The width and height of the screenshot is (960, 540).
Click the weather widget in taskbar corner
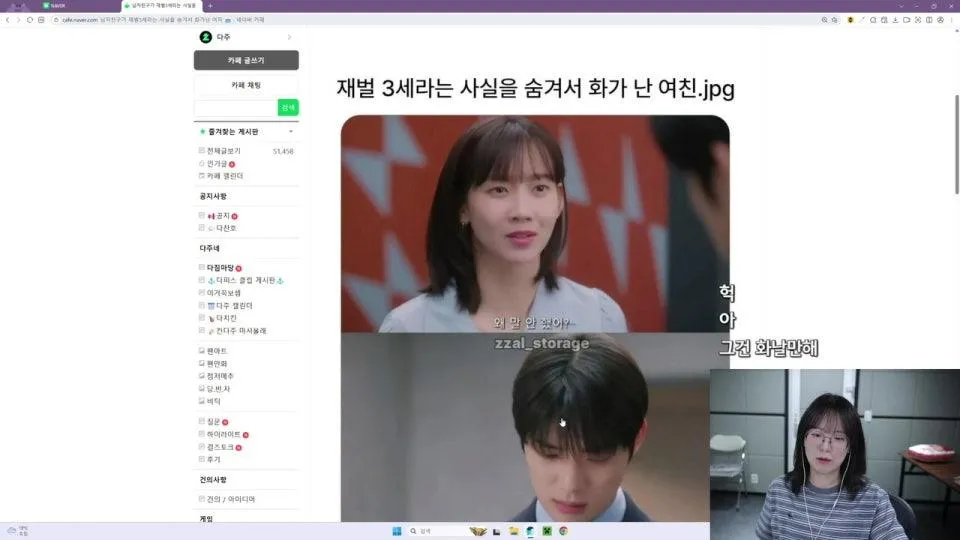(17, 530)
